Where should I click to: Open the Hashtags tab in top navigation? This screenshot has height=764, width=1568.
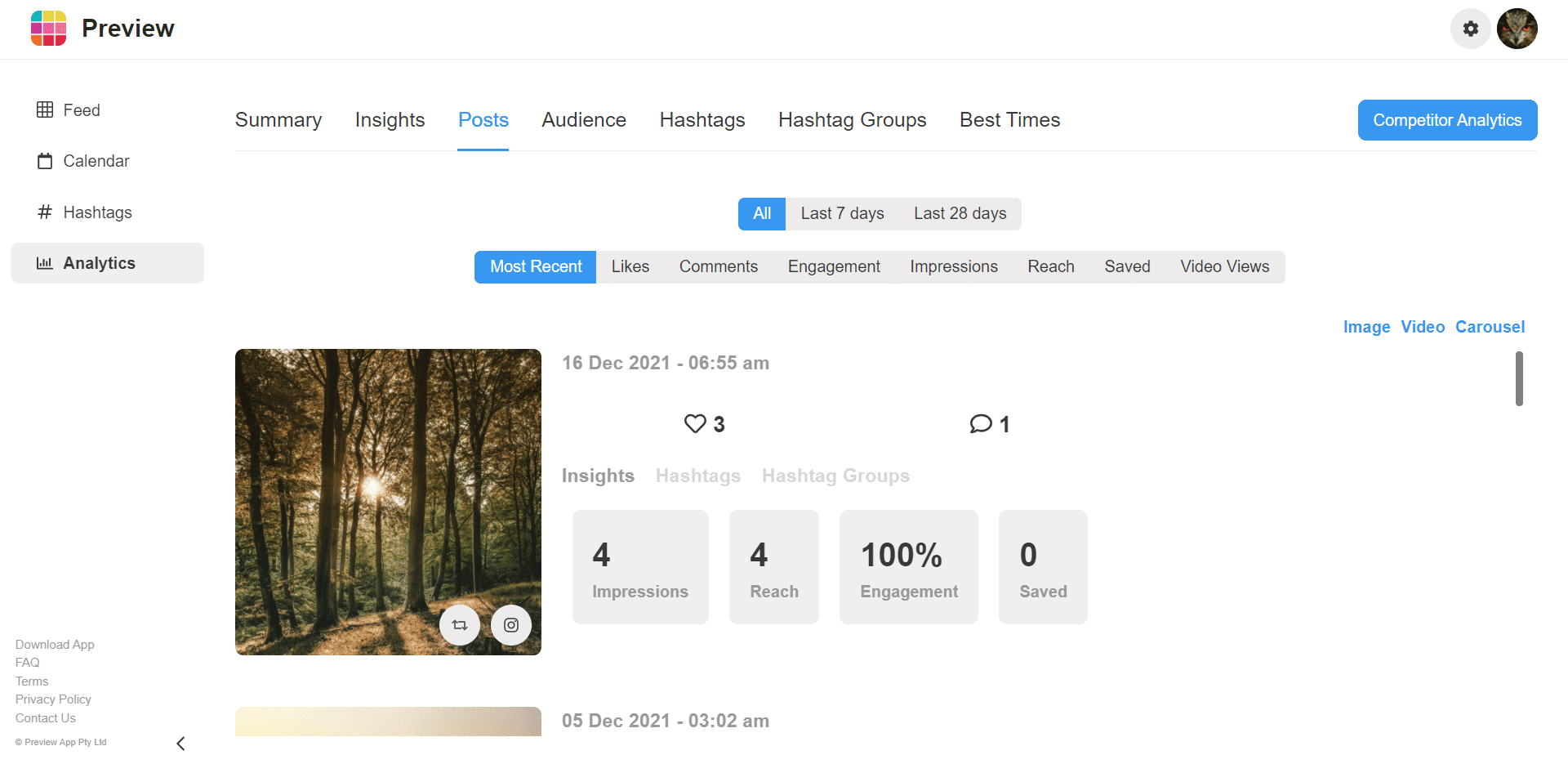tap(702, 120)
